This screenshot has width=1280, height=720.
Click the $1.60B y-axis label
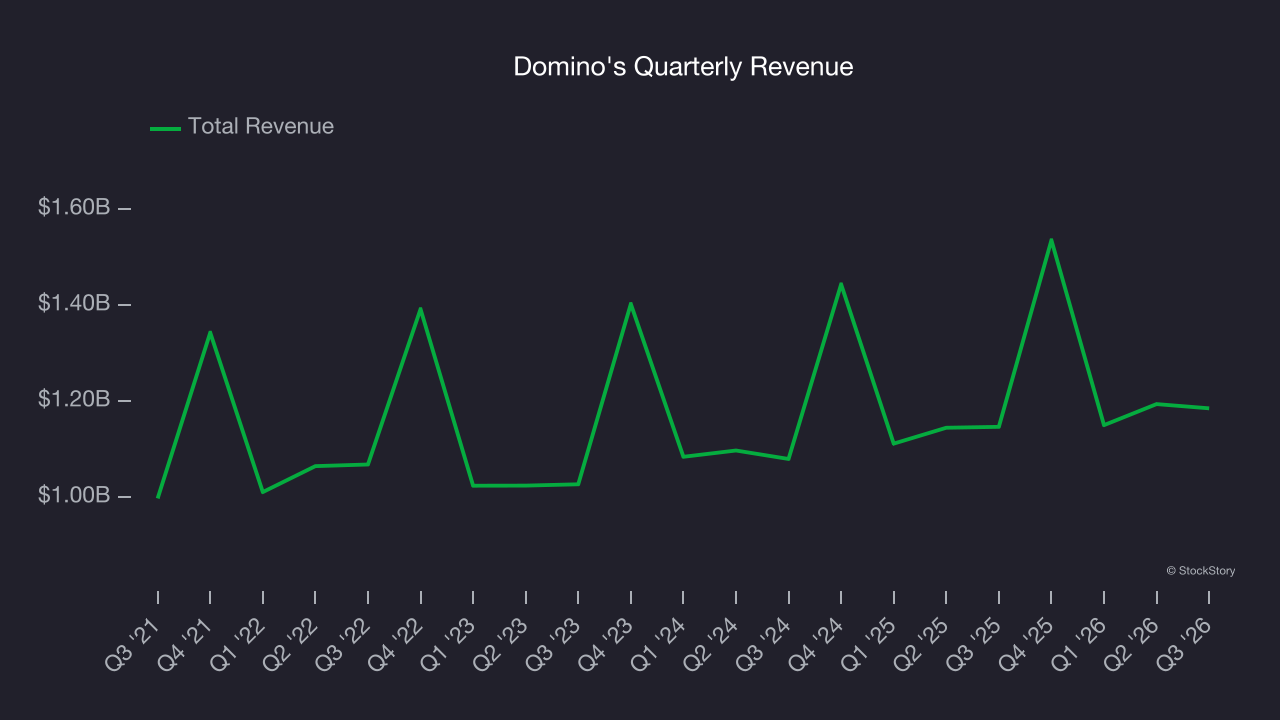73,208
